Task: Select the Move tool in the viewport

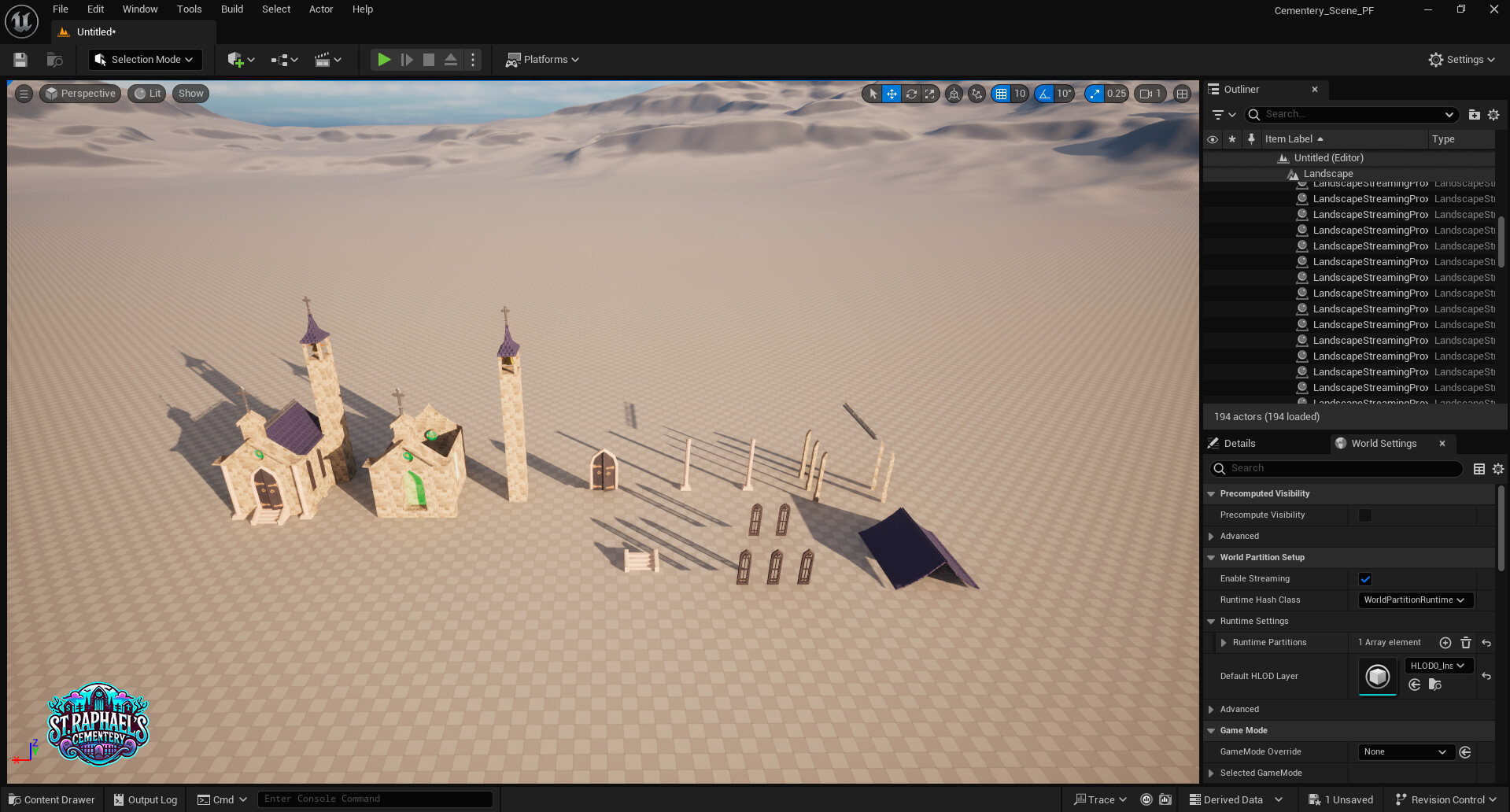Action: click(891, 94)
